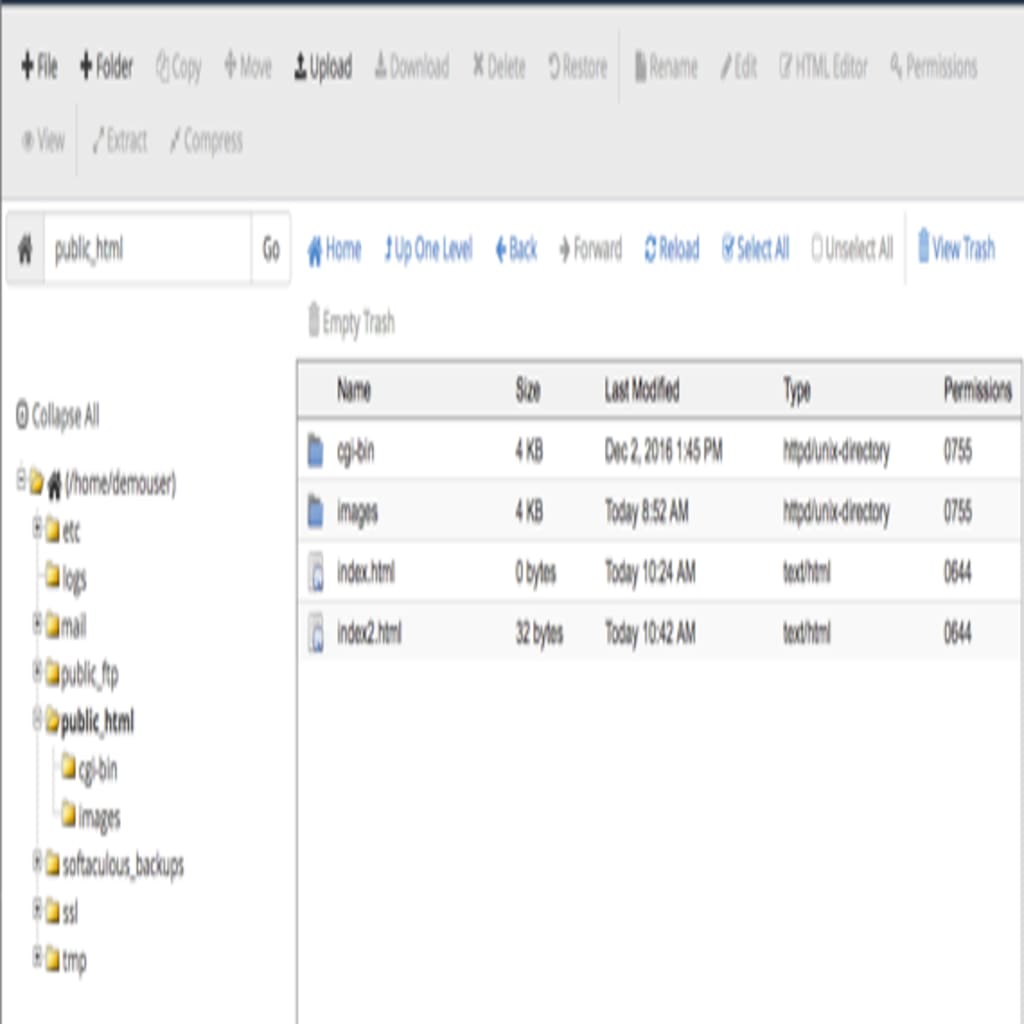The height and width of the screenshot is (1024, 1024).
Task: Click 0755 permissions of cgi-bin row
Action: click(957, 451)
